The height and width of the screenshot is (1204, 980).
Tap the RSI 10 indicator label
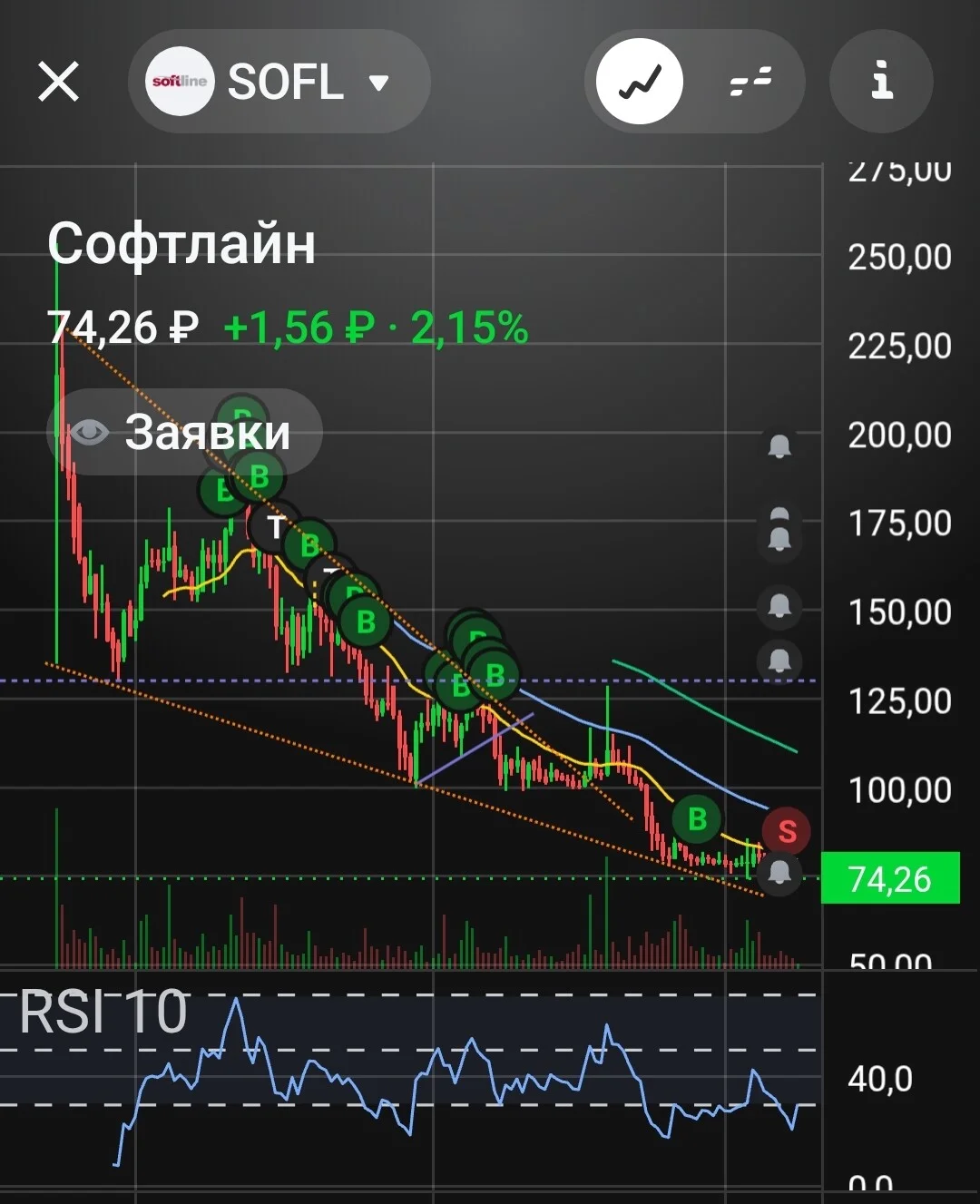click(x=103, y=1012)
